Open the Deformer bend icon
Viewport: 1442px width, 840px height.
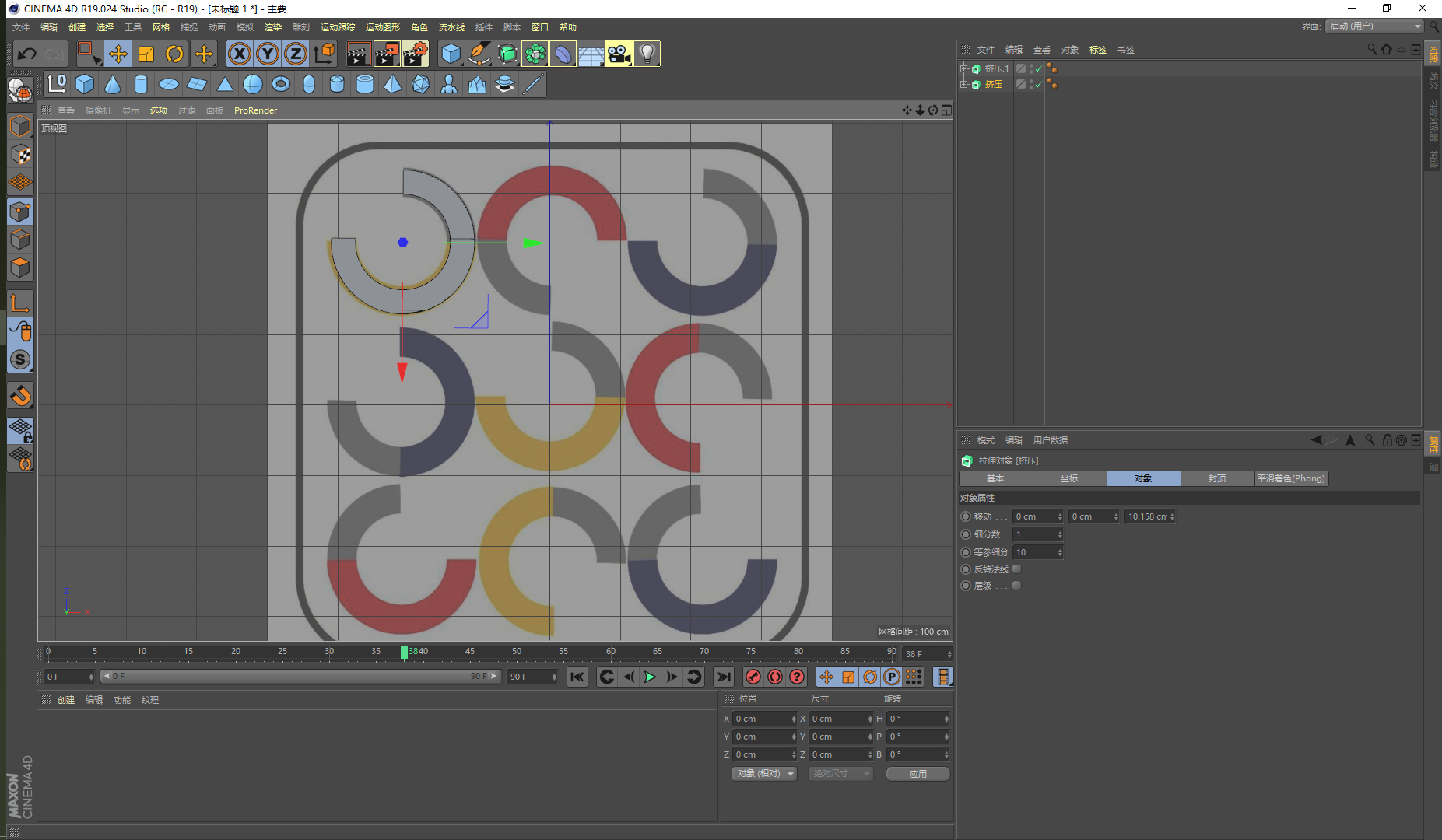click(563, 54)
